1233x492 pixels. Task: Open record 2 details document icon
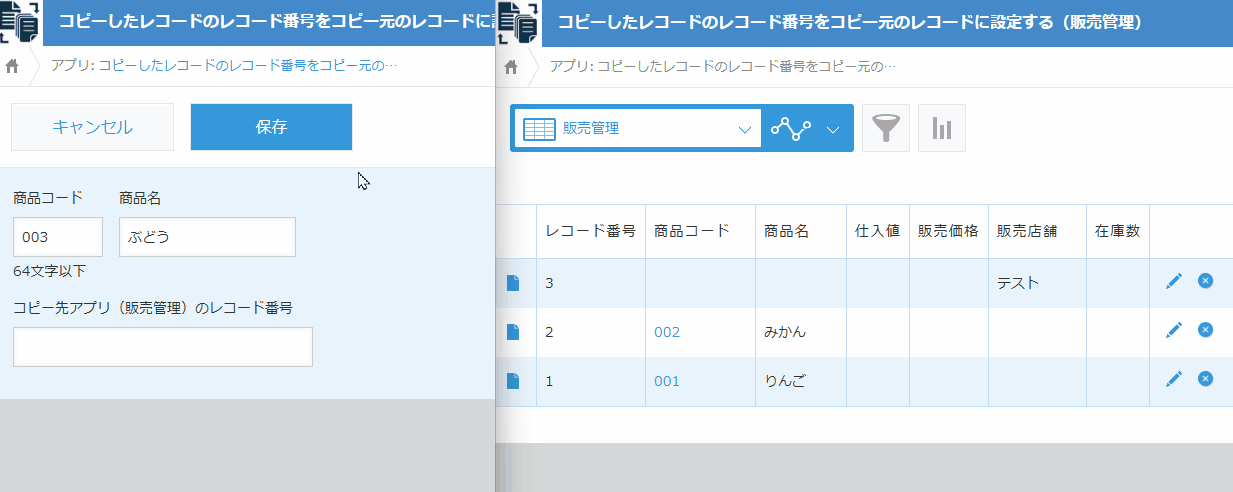point(513,332)
